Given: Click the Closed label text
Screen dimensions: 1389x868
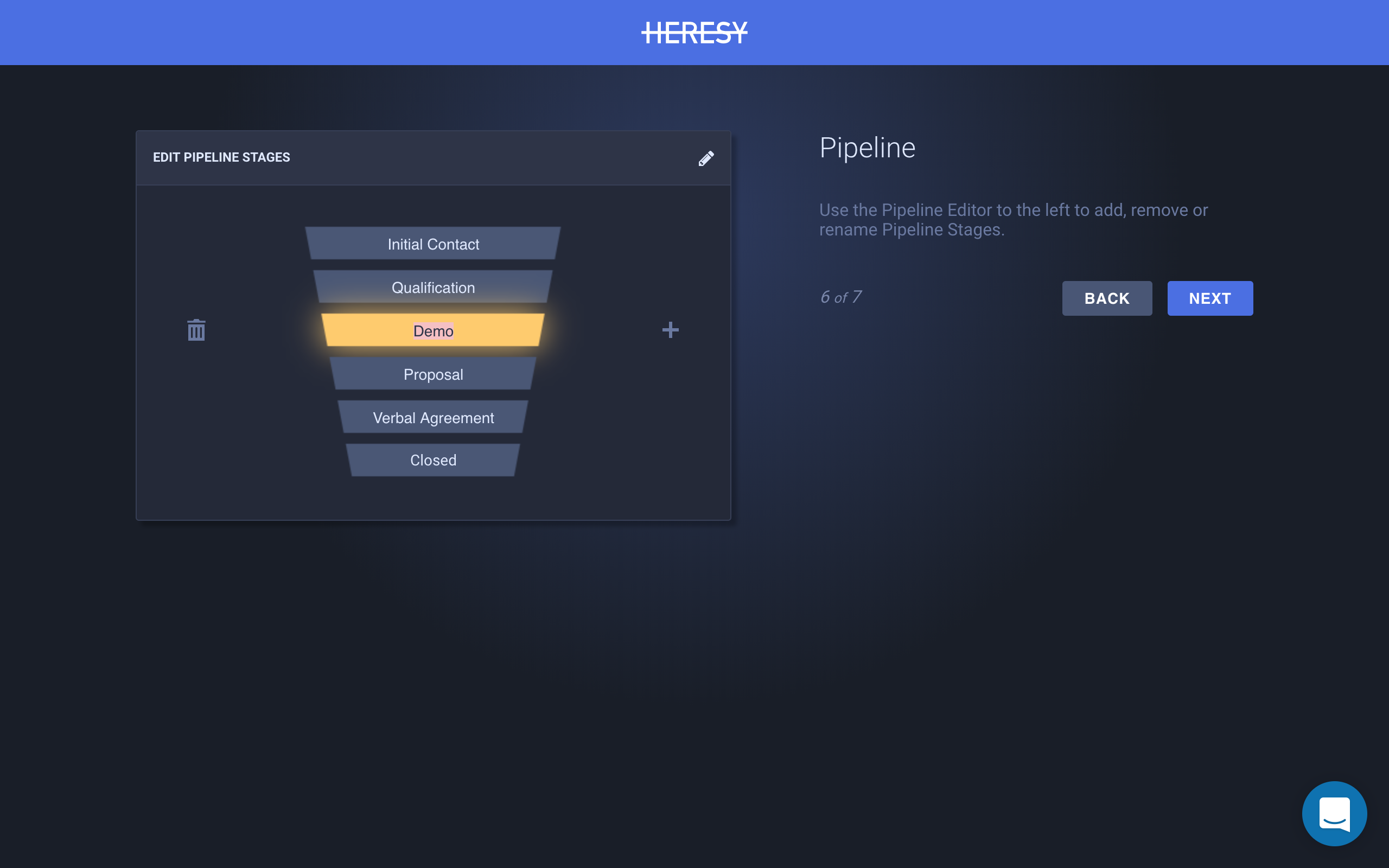Looking at the screenshot, I should coord(434,461).
